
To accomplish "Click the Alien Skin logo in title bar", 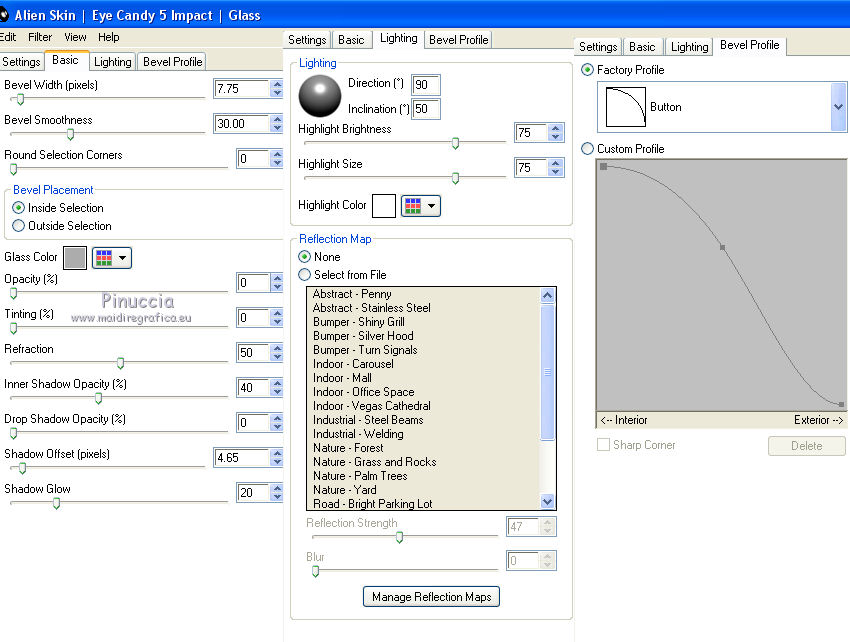I will 5,14.
